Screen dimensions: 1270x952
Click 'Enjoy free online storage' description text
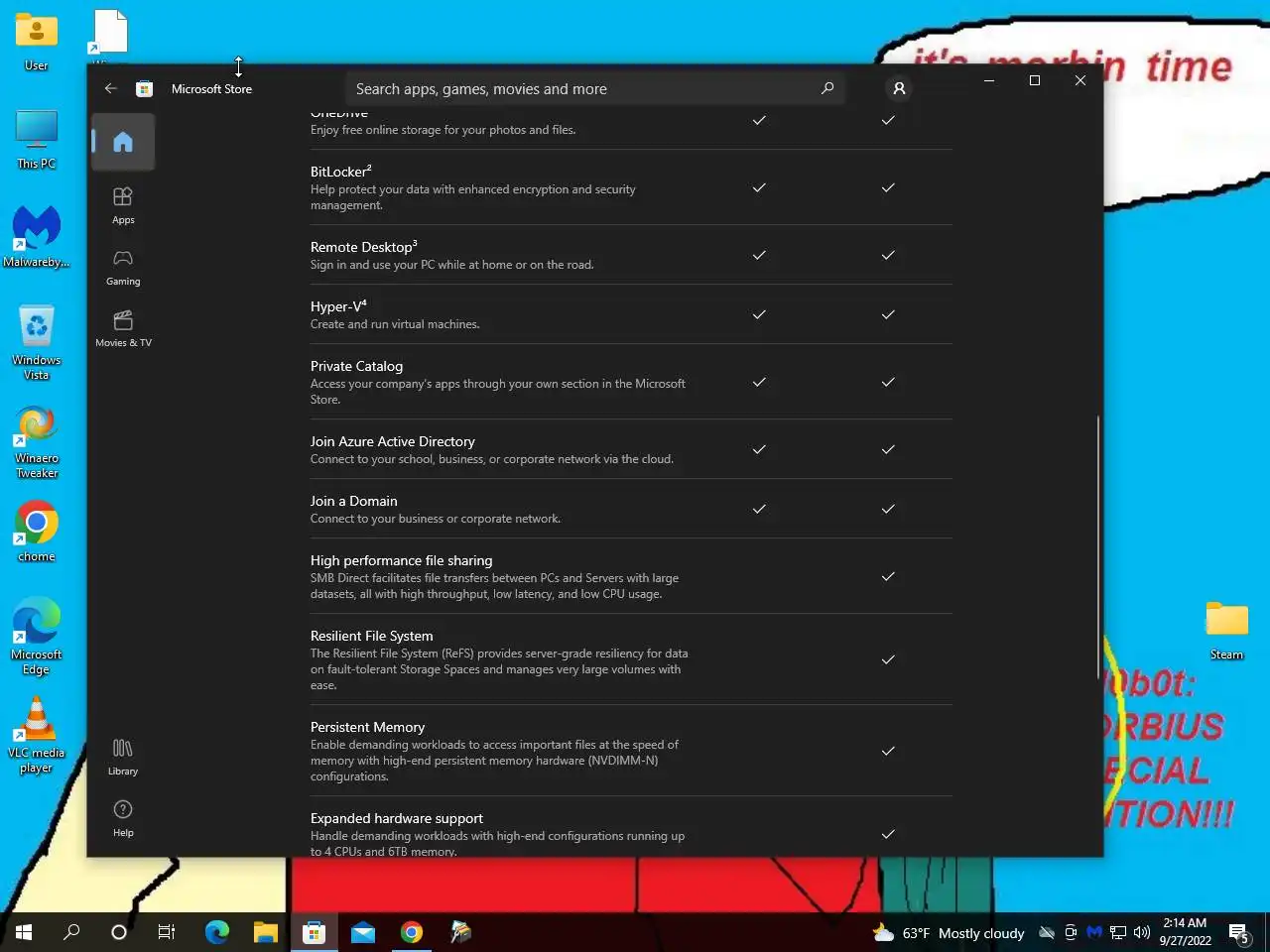coord(443,130)
